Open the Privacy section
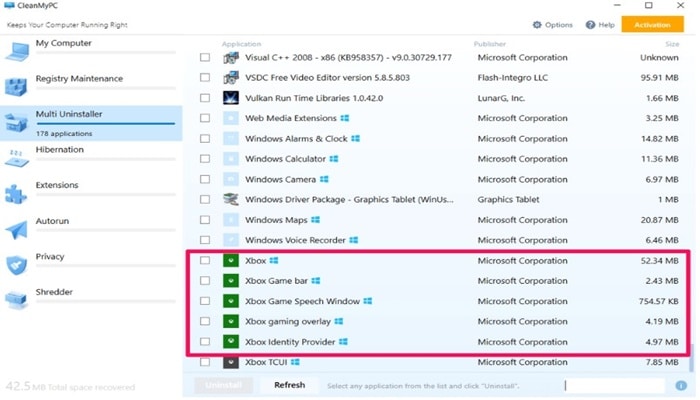Image resolution: width=700 pixels, height=400 pixels. (x=91, y=265)
